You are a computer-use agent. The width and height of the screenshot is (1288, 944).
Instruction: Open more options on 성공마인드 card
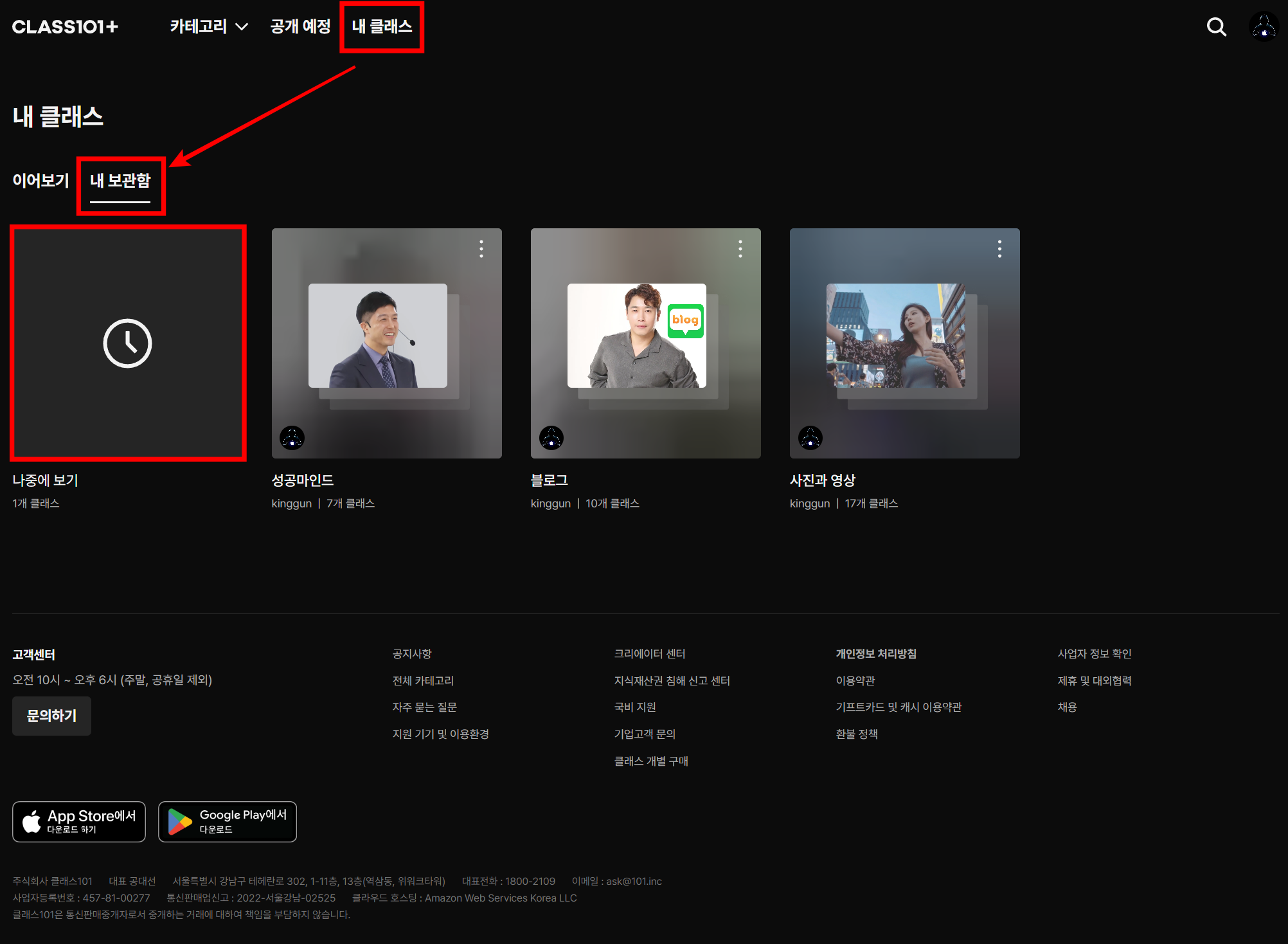click(481, 249)
